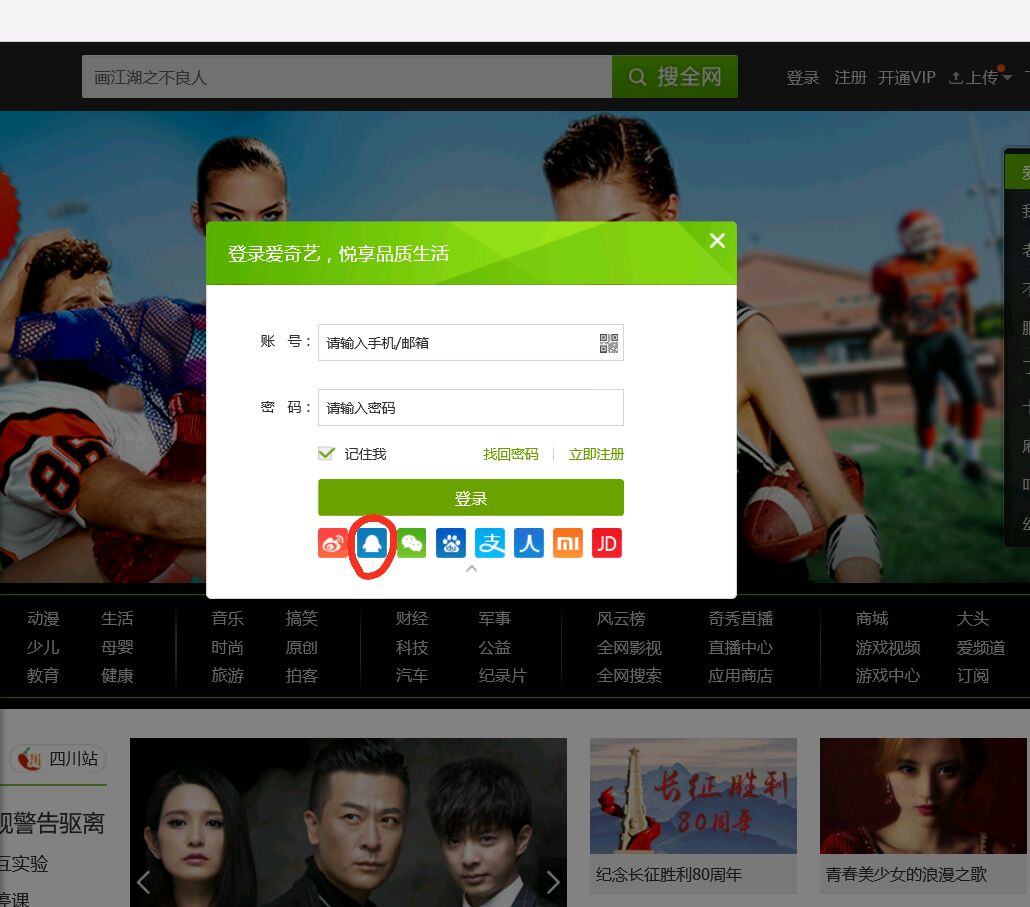Open the 时尚 channel

[x=227, y=648]
